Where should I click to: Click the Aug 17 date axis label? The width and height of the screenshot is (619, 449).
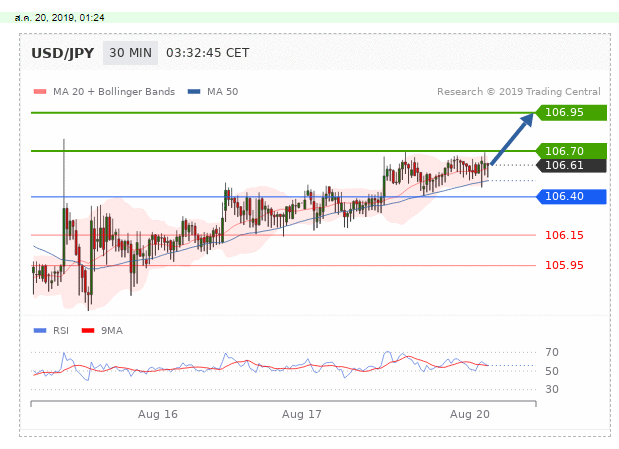click(302, 414)
